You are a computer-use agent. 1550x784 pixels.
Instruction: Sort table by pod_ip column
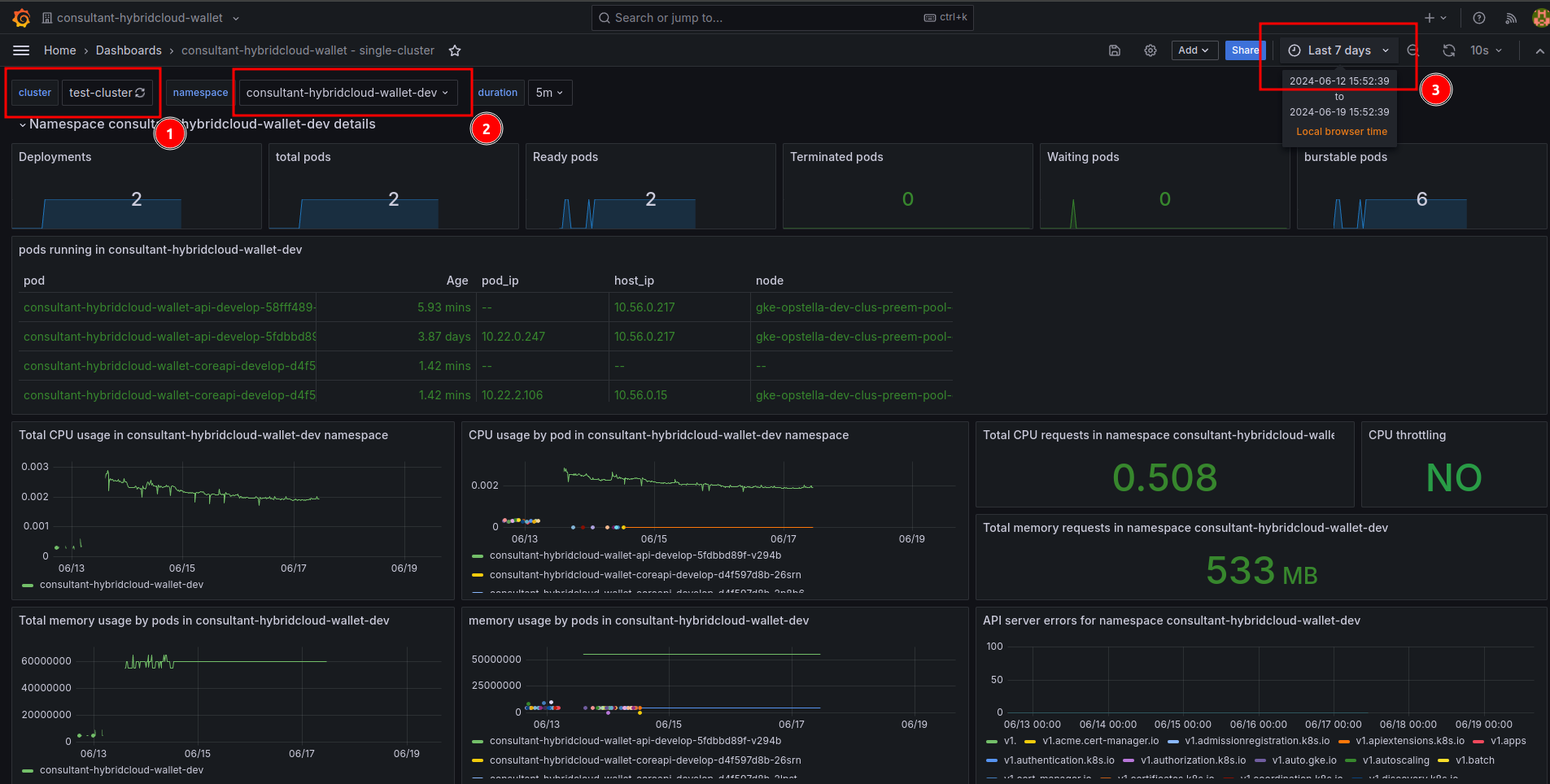[x=500, y=281]
